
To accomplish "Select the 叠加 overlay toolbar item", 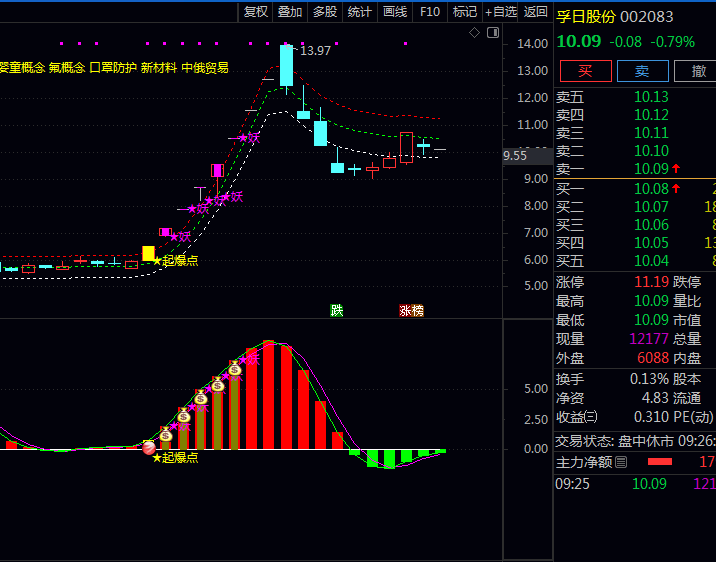I will tap(290, 12).
